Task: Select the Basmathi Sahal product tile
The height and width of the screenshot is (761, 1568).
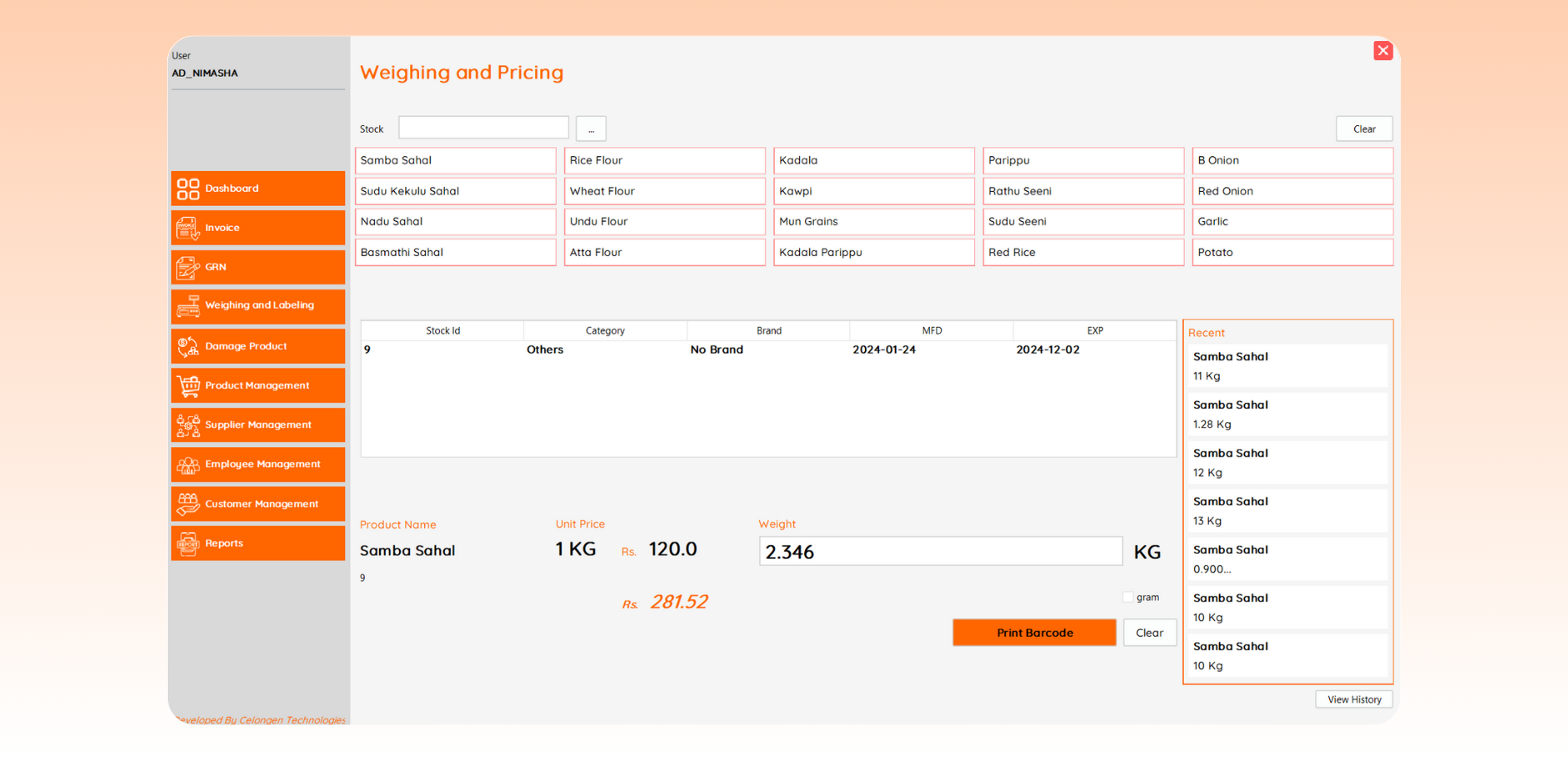Action: [x=455, y=252]
